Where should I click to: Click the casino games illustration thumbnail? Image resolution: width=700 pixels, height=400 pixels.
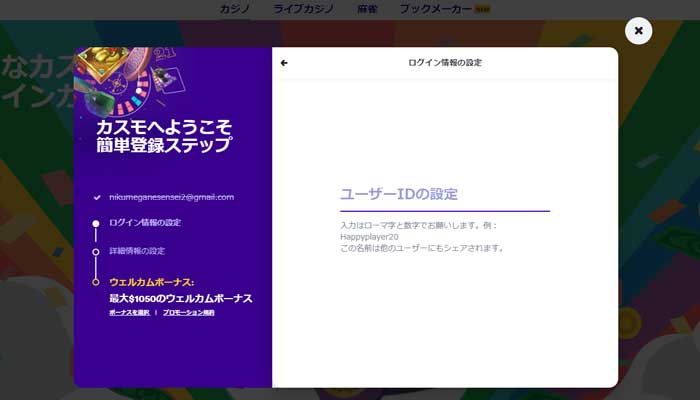pyautogui.click(x=130, y=81)
